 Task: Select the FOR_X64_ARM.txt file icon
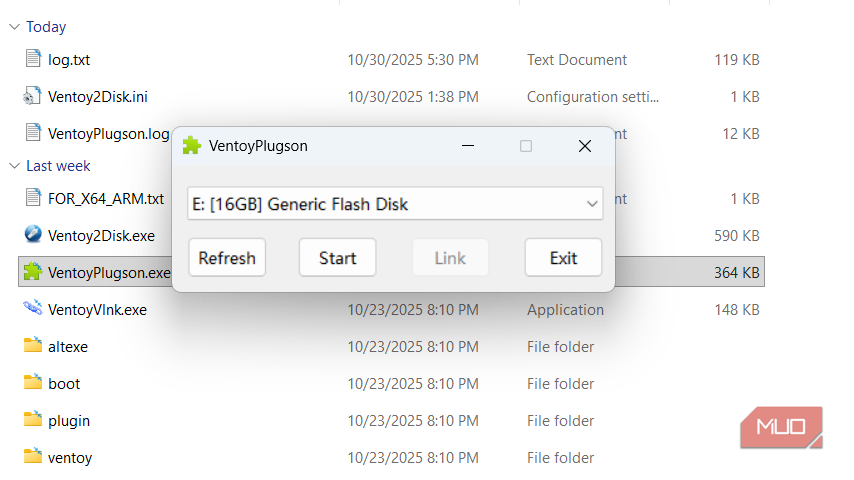(33, 197)
